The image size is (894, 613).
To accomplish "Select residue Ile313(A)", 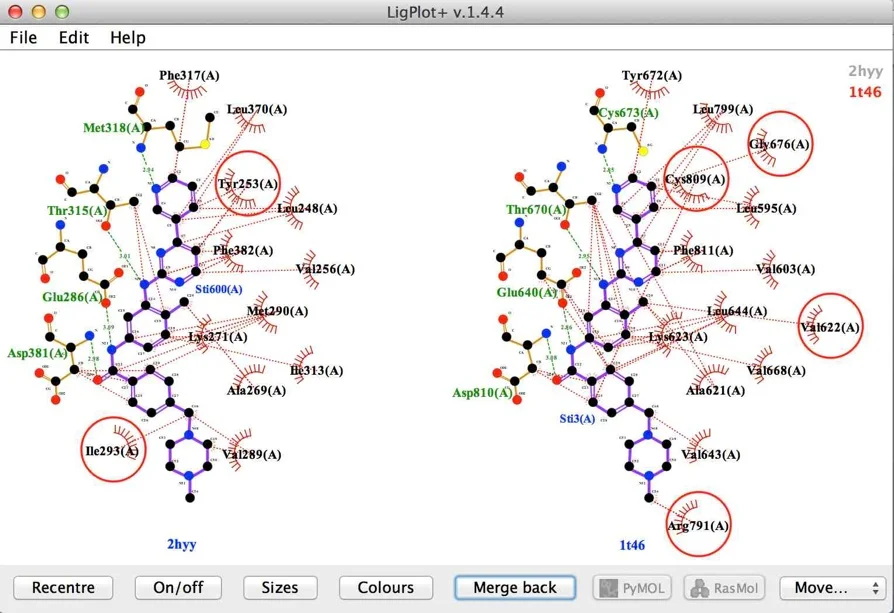I will coord(316,371).
